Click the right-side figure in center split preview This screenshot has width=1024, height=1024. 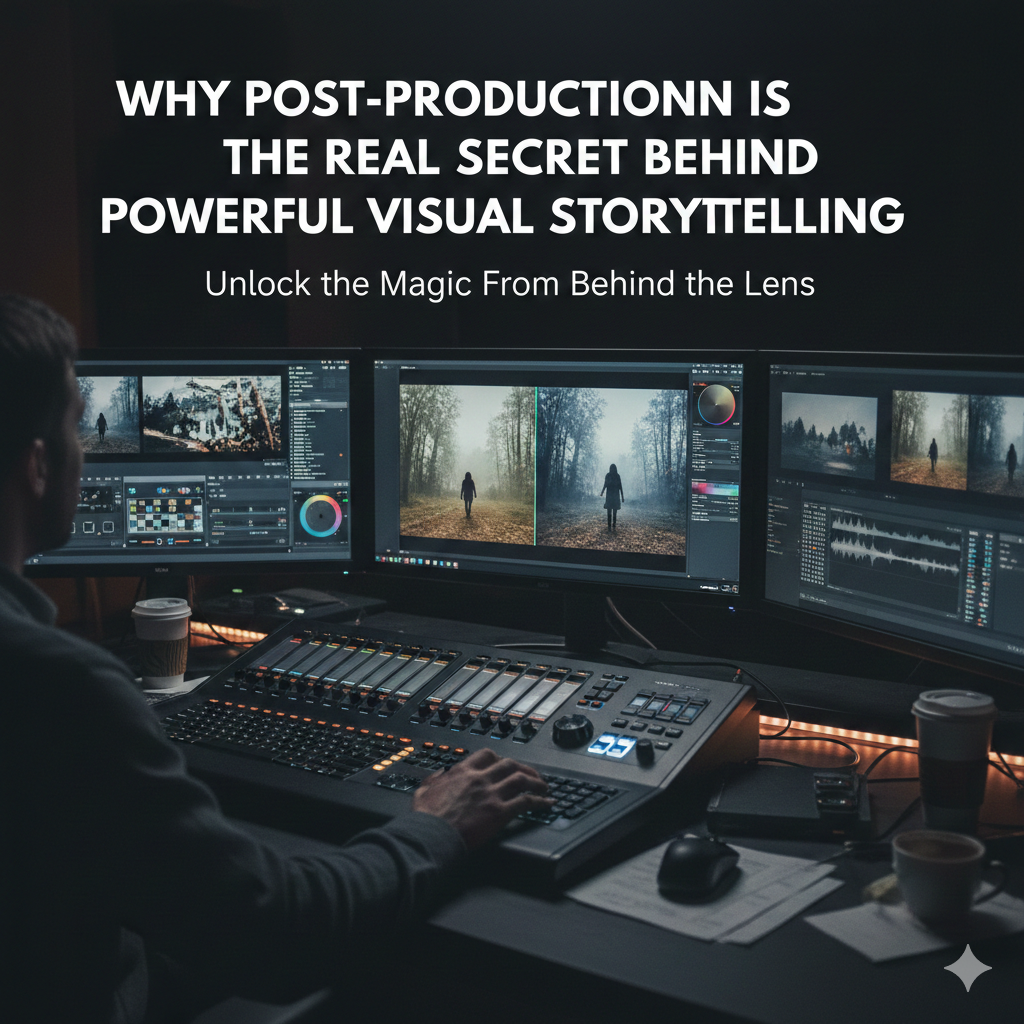[x=611, y=492]
